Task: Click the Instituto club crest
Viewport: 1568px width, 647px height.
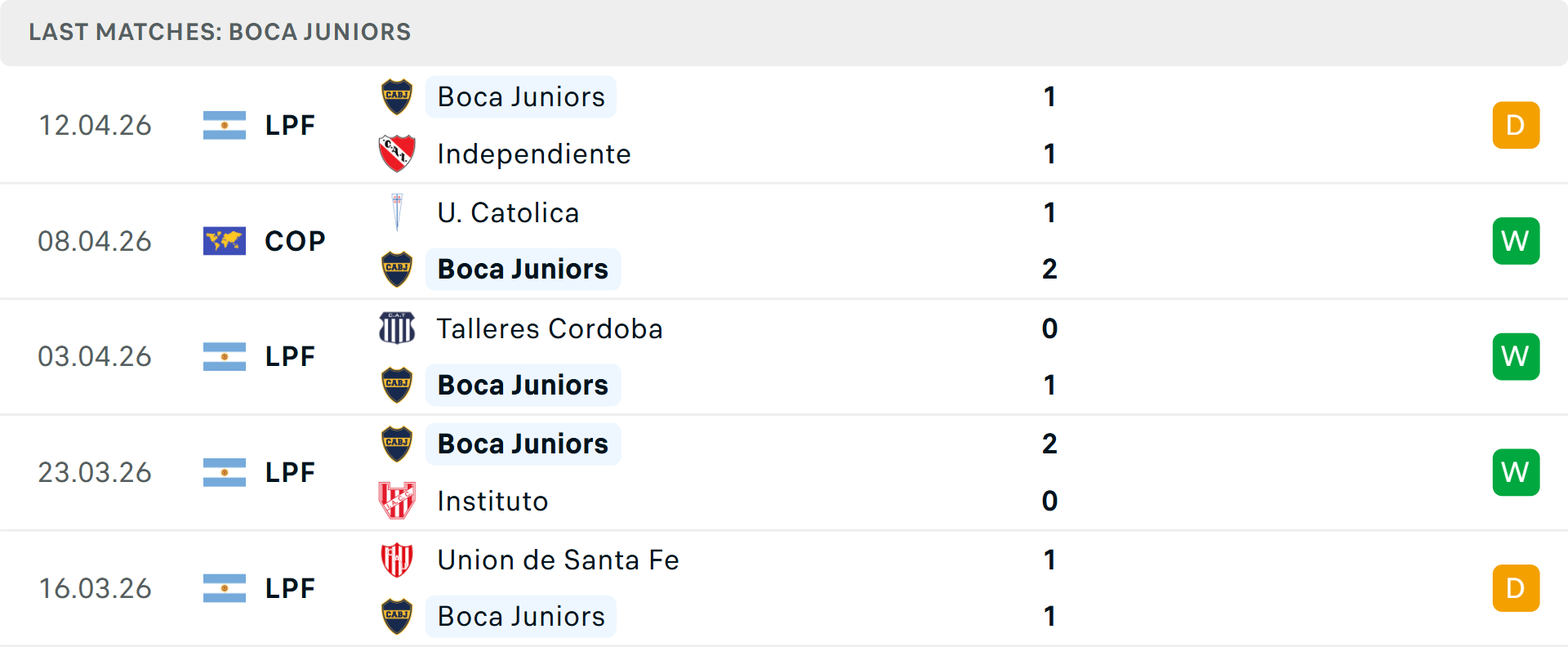Action: pos(397,501)
